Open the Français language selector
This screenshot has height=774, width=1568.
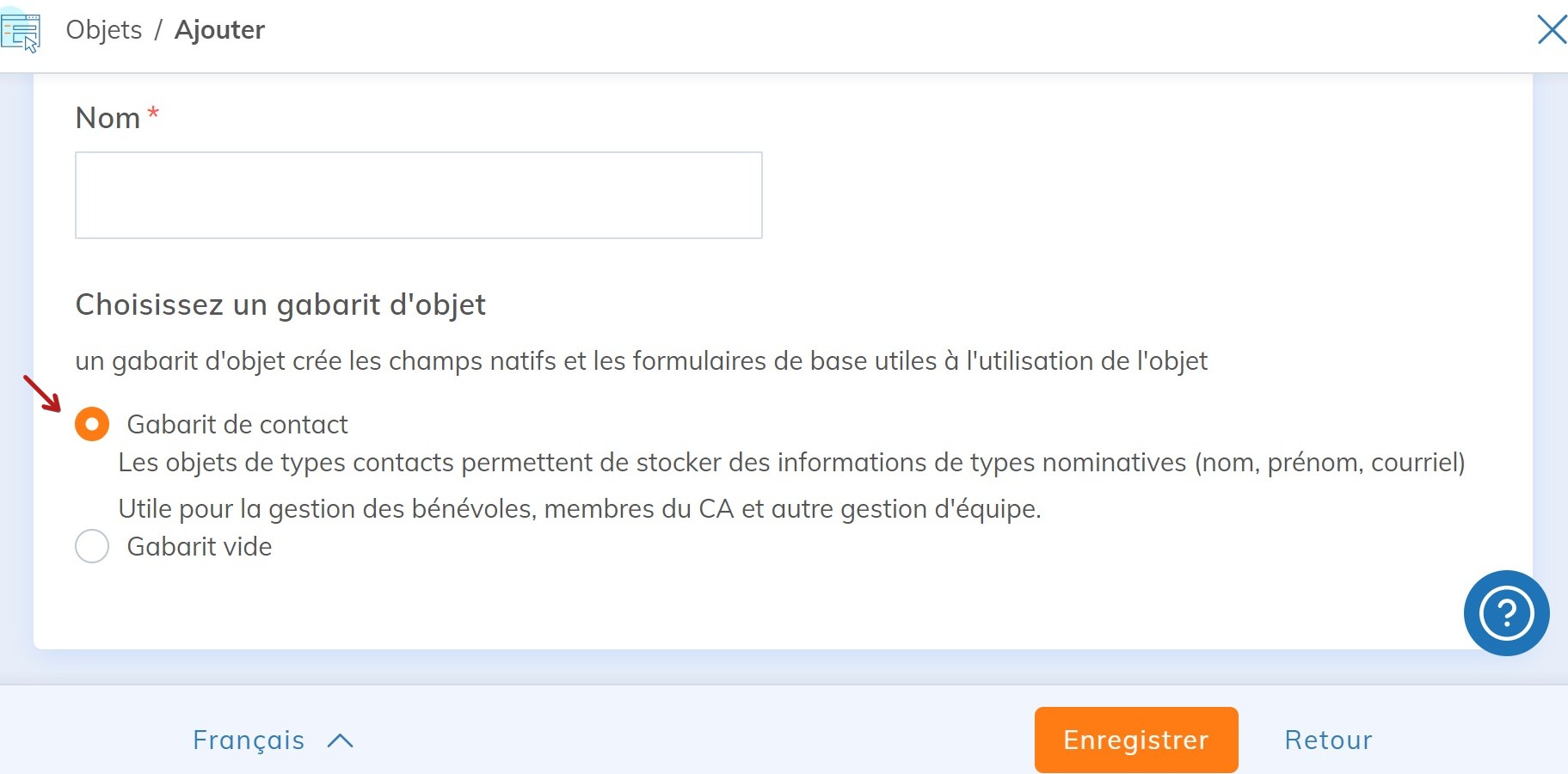[249, 740]
